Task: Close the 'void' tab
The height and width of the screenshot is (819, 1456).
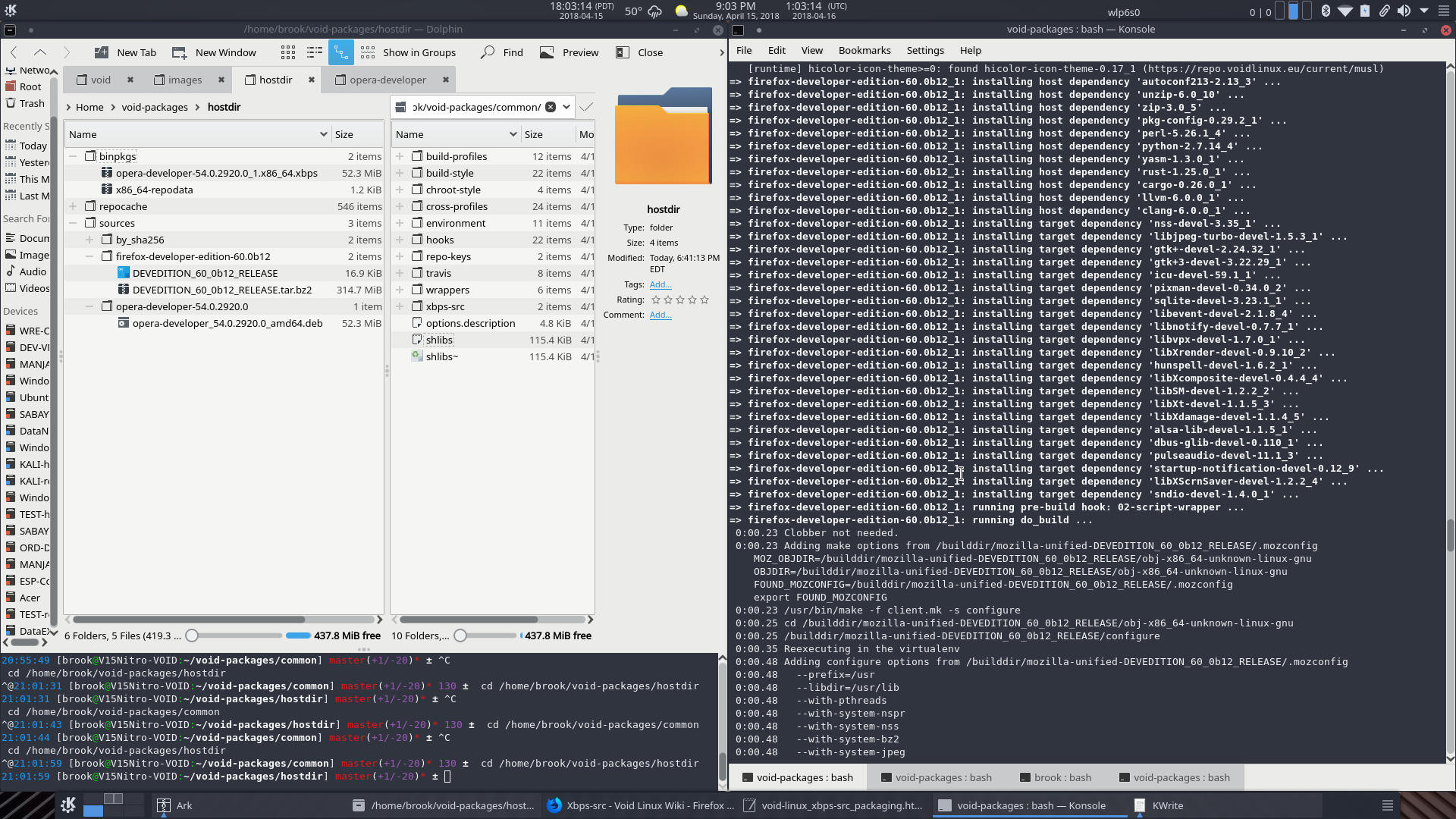Action: (130, 80)
